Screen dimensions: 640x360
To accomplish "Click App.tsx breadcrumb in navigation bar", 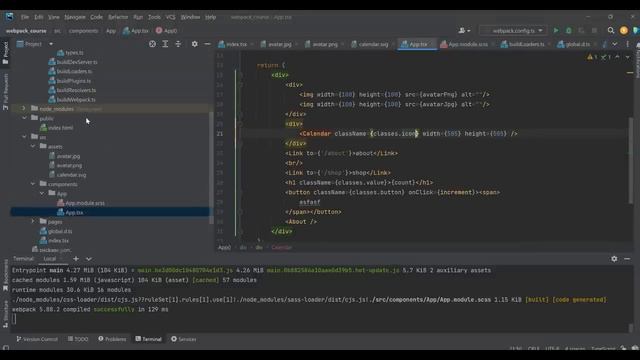I will [136, 31].
